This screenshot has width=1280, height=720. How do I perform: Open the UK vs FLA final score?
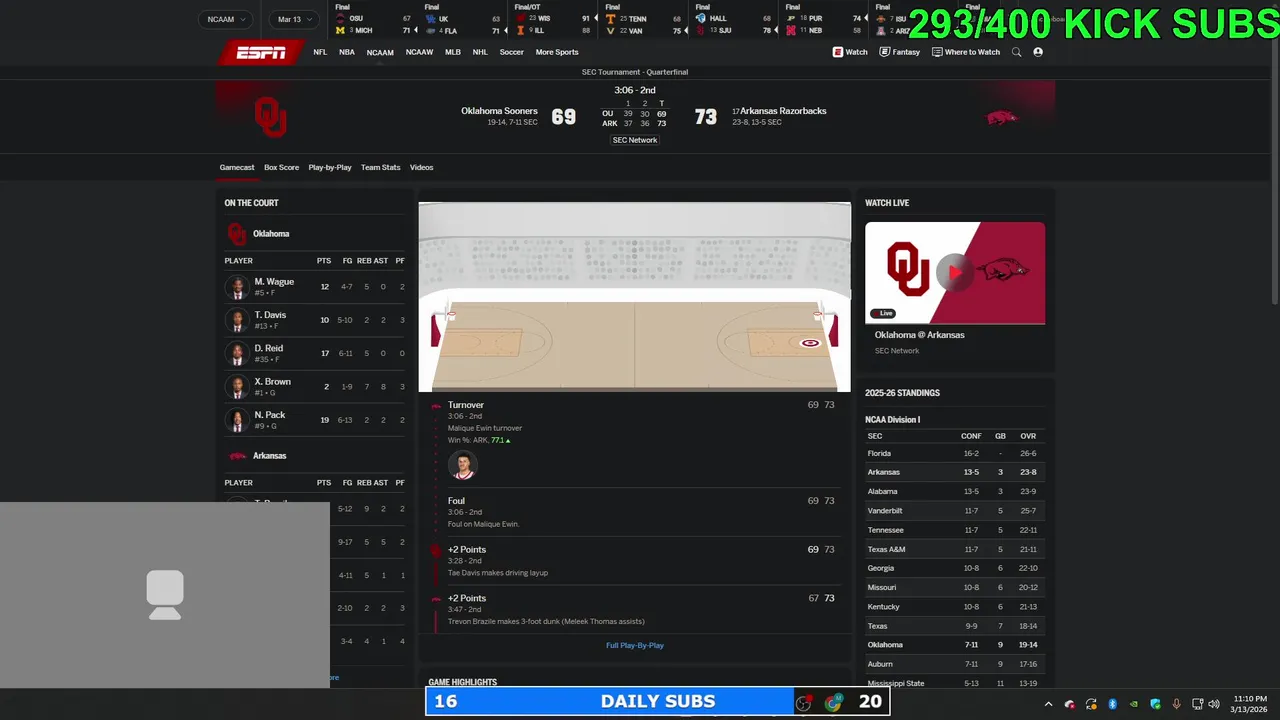point(463,20)
